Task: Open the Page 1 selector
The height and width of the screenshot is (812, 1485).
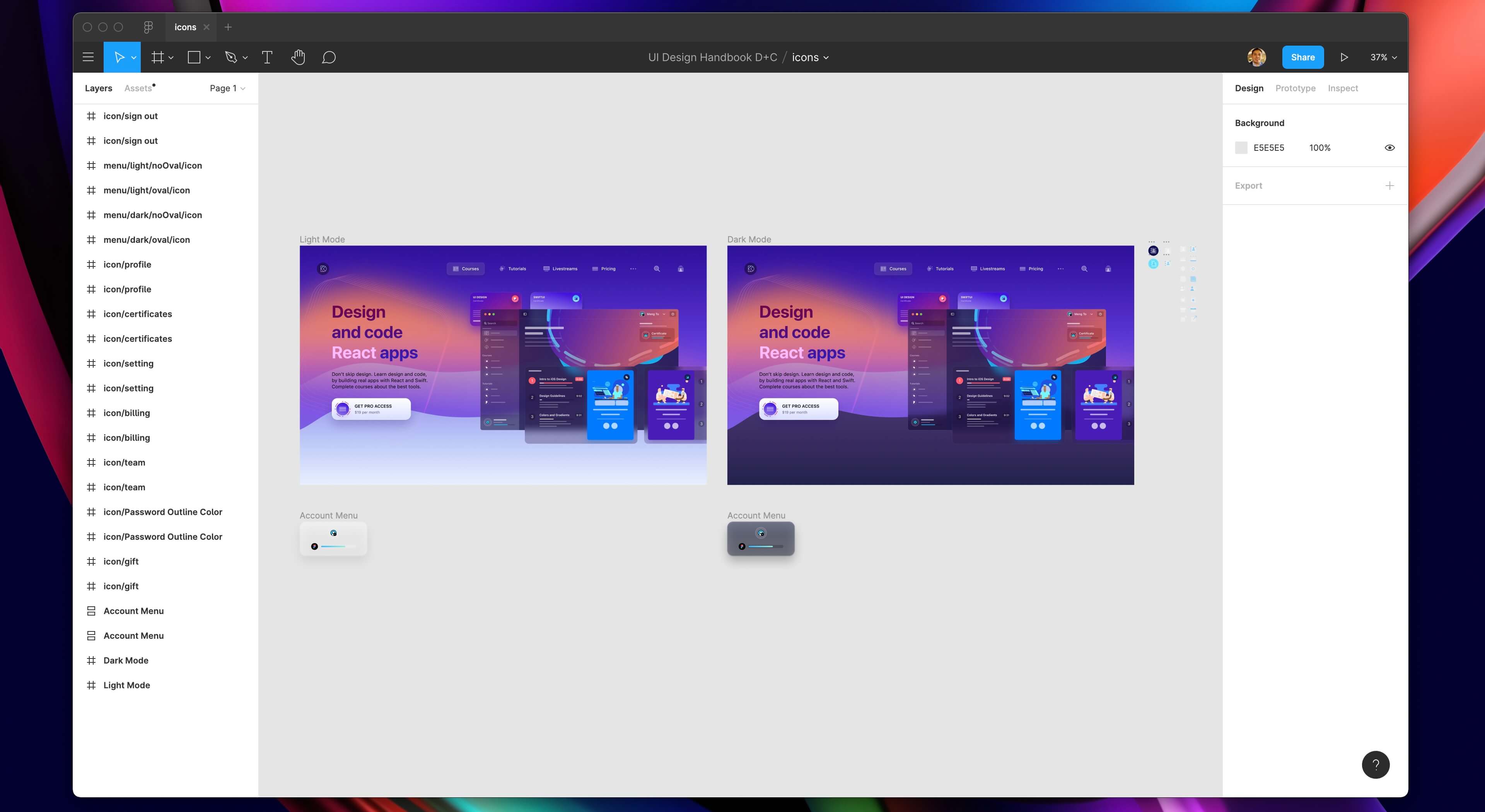Action: pyautogui.click(x=227, y=88)
